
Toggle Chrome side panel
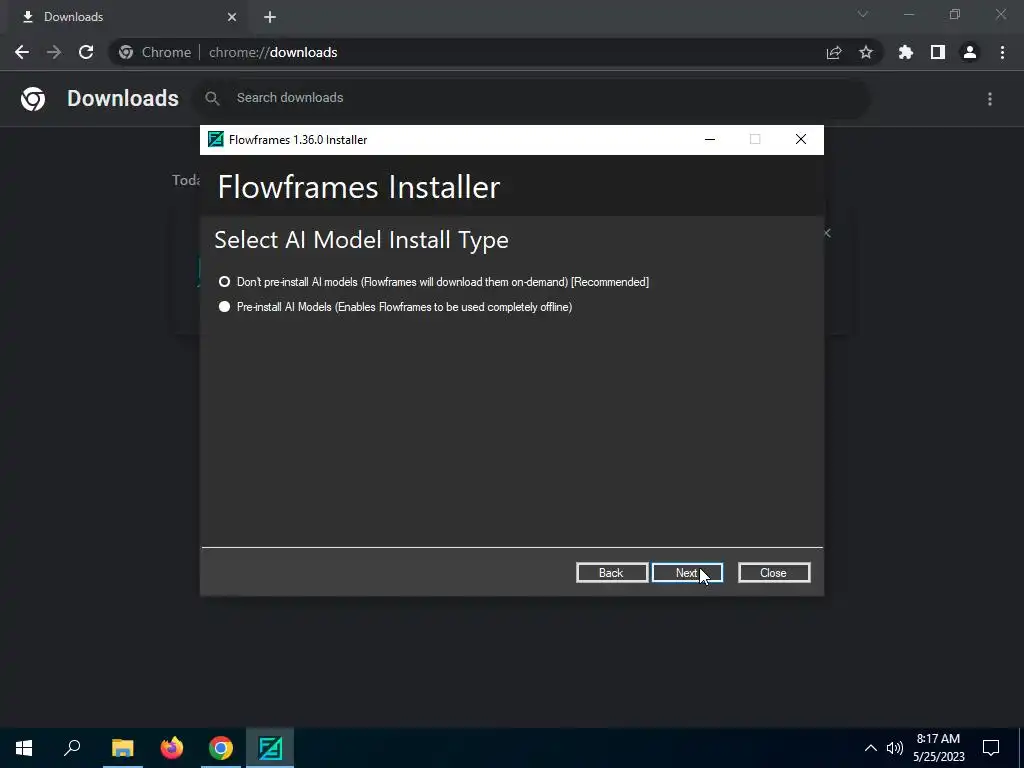point(938,52)
